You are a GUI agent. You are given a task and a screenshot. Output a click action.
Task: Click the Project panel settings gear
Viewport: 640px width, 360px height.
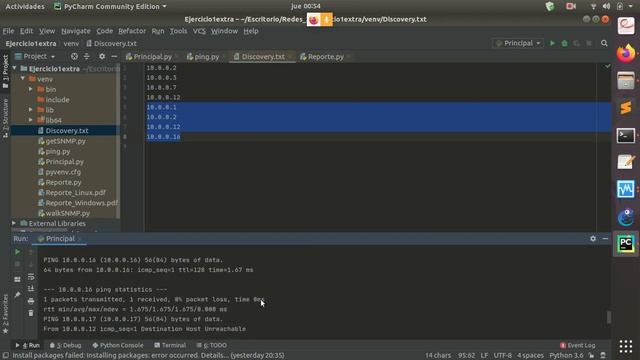(102, 56)
